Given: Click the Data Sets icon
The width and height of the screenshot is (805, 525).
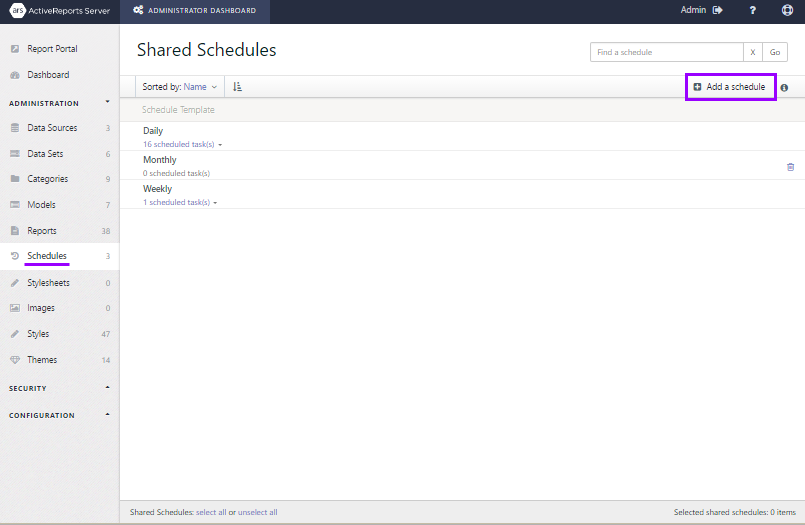Looking at the screenshot, I should tap(15, 153).
